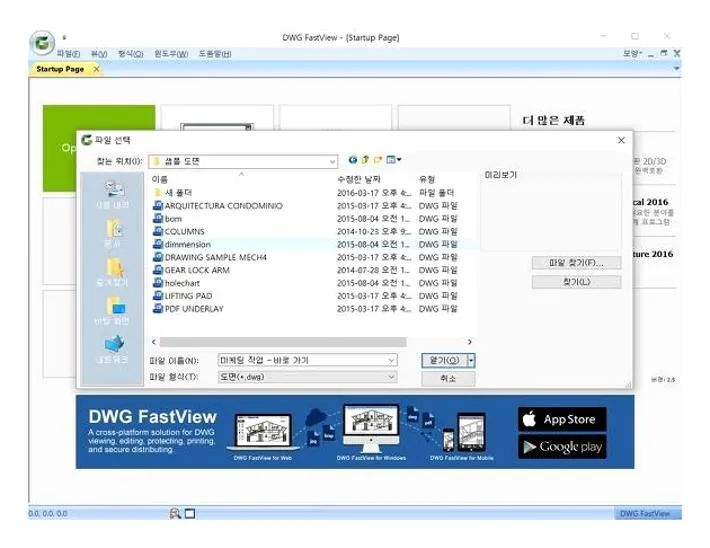Click the DWG FastView application logo button
This screenshot has height=548, width=710.
(x=42, y=43)
